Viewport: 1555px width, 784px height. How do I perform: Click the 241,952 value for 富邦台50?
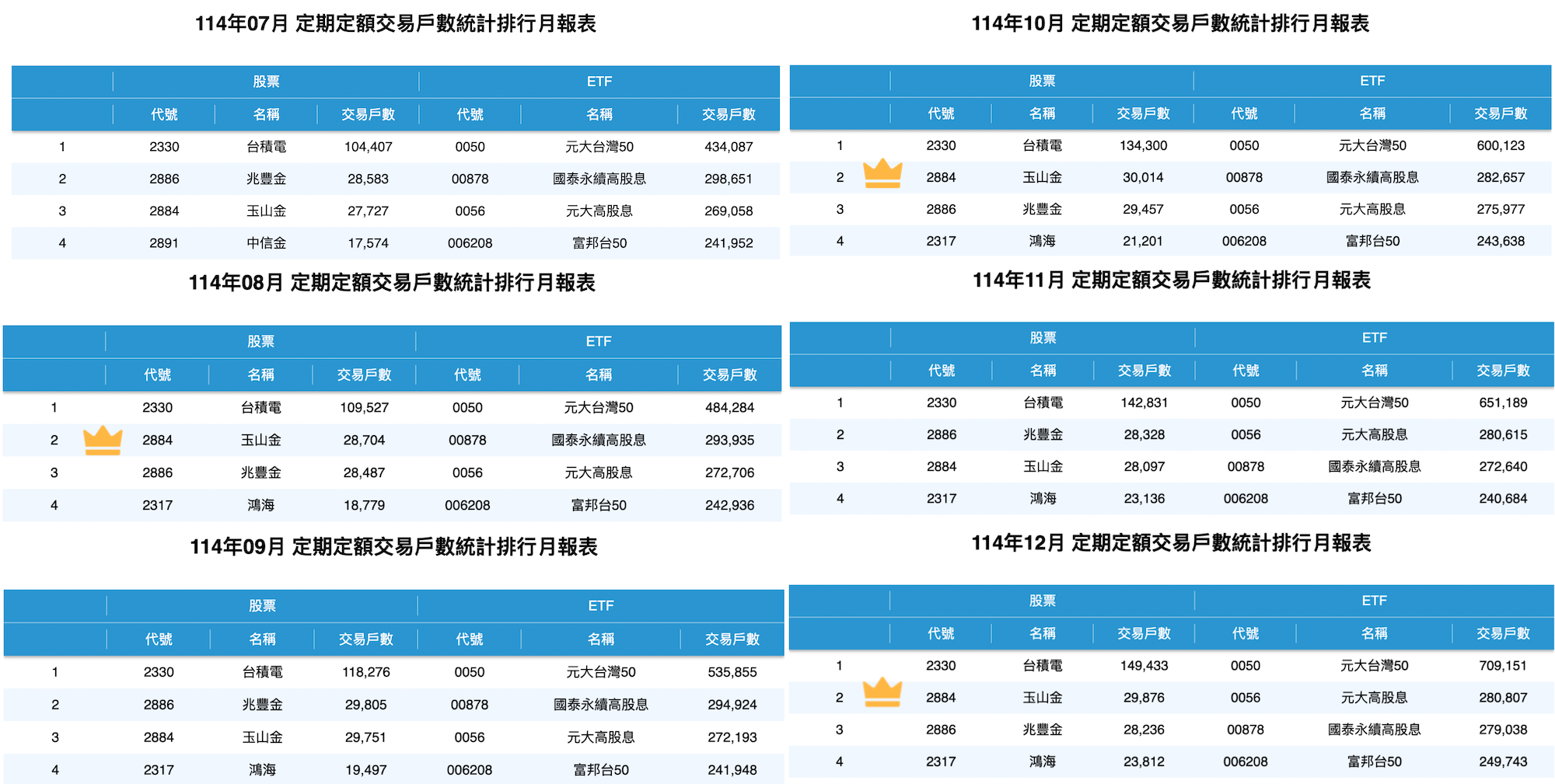pyautogui.click(x=729, y=243)
